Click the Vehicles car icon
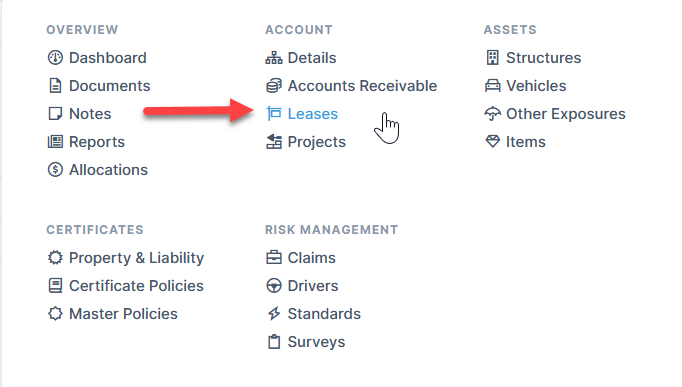 tap(492, 86)
